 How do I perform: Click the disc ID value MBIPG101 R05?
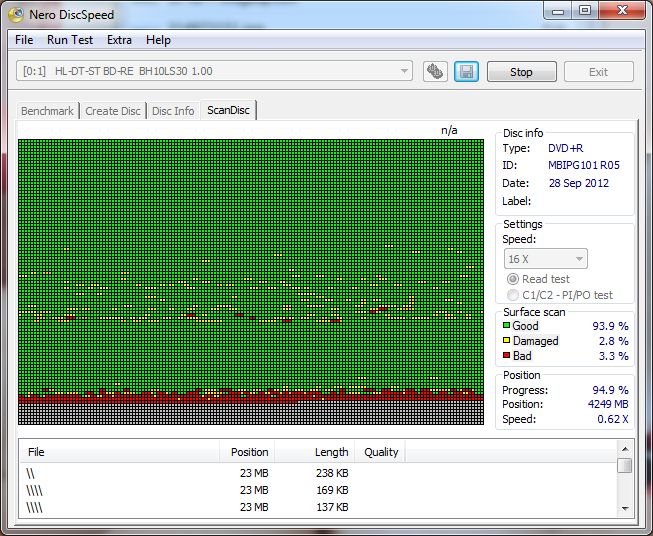(584, 165)
